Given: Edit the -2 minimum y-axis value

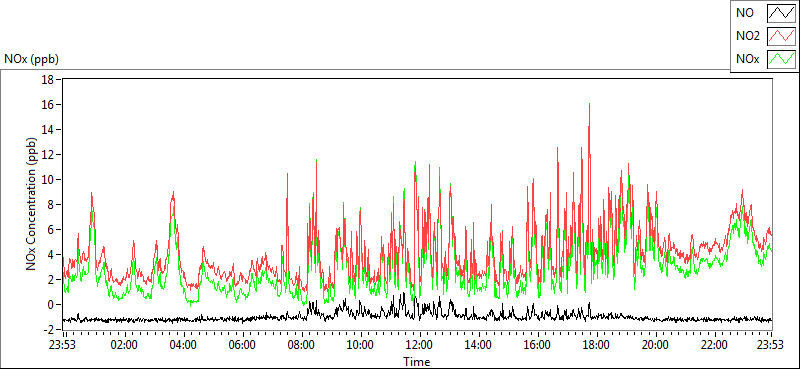Looking at the screenshot, I should tap(49, 329).
